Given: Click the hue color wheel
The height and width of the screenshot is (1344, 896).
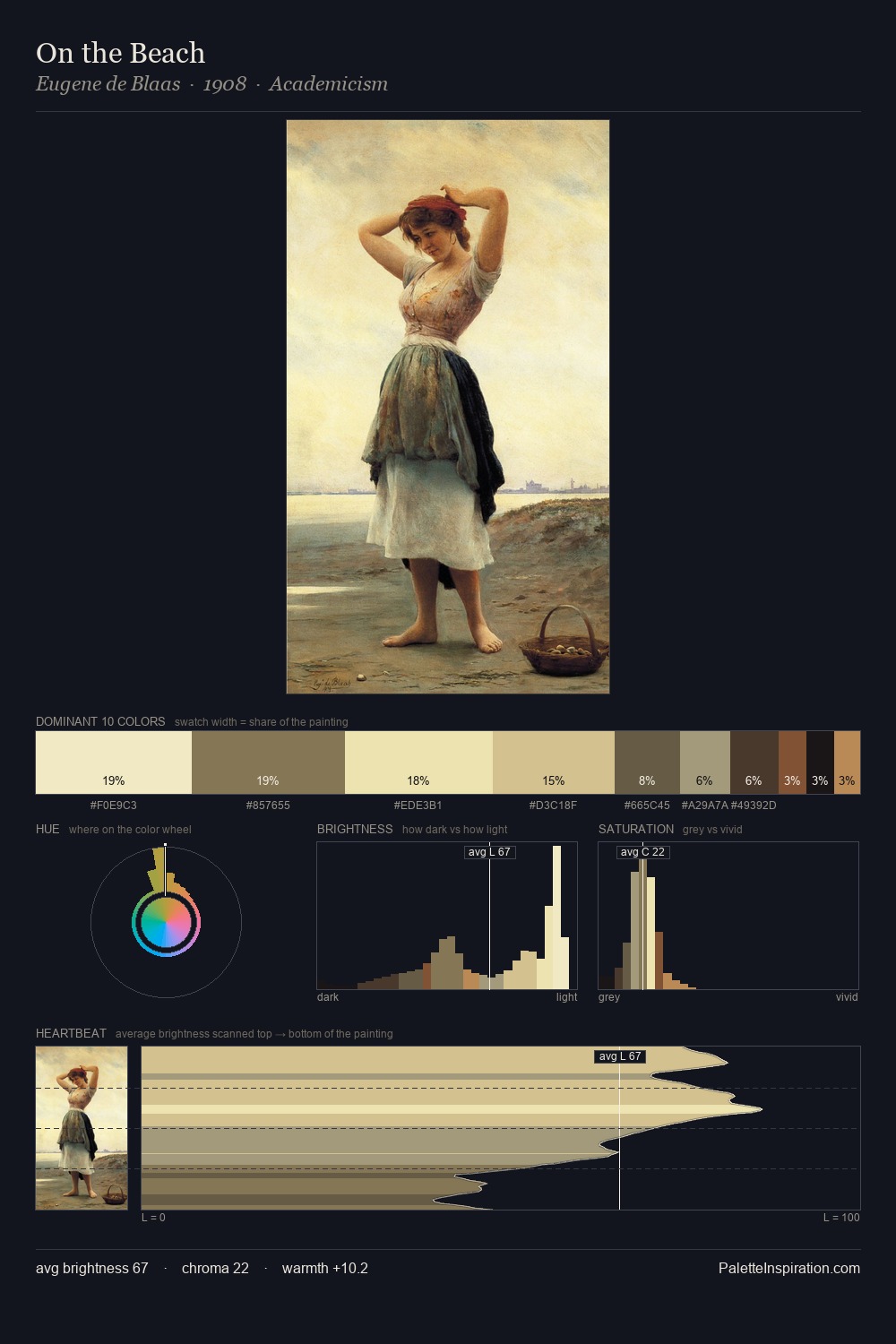Looking at the screenshot, I should (x=166, y=923).
